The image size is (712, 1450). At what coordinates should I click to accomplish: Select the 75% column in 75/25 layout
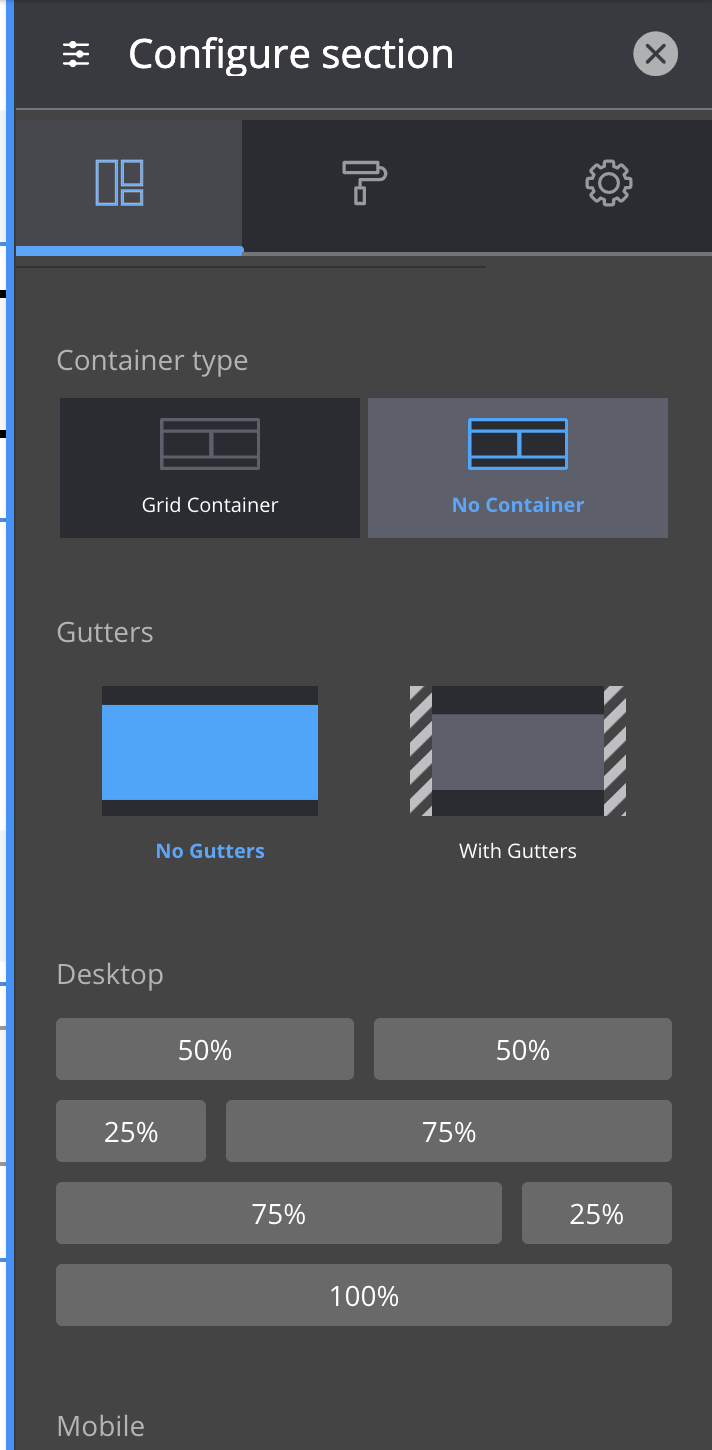click(x=279, y=1213)
